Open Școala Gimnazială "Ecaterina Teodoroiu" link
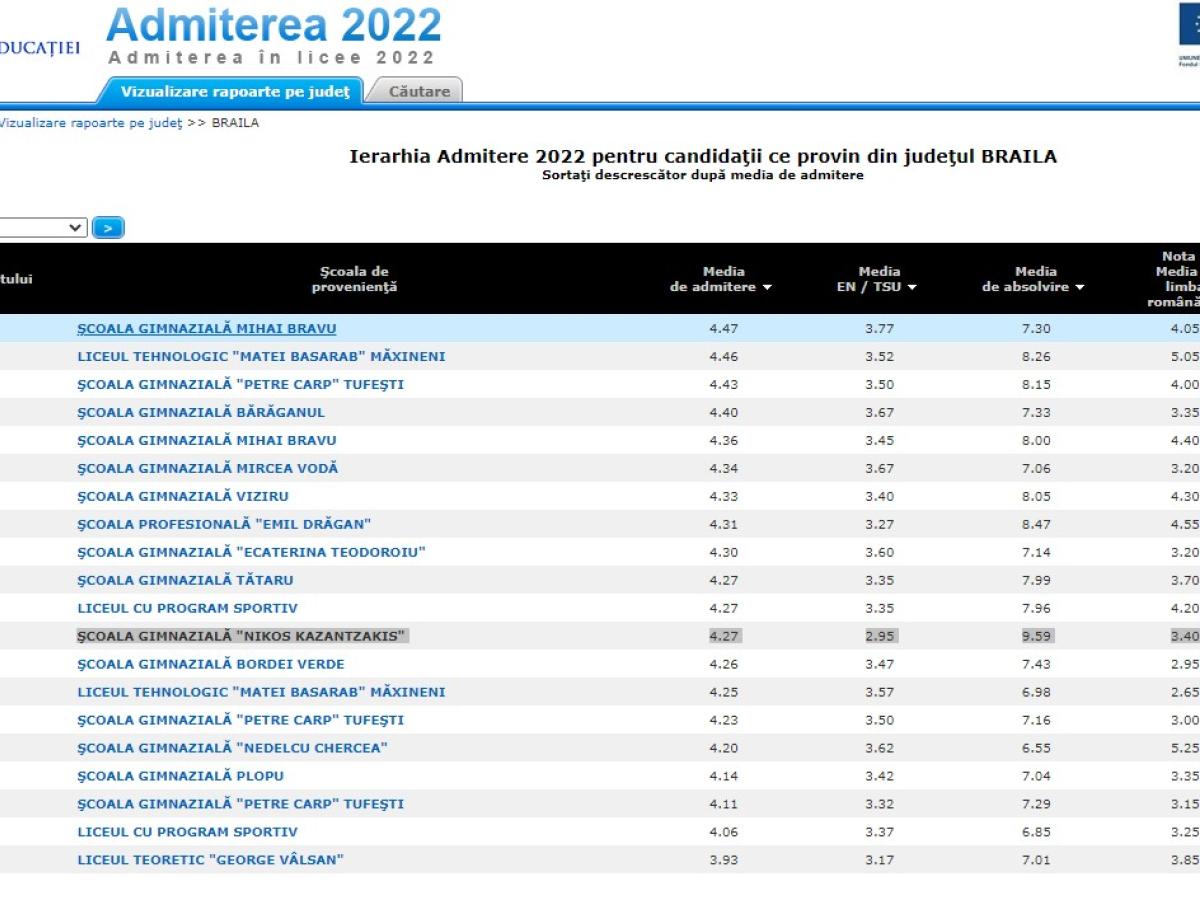The width and height of the screenshot is (1200, 900). click(252, 552)
